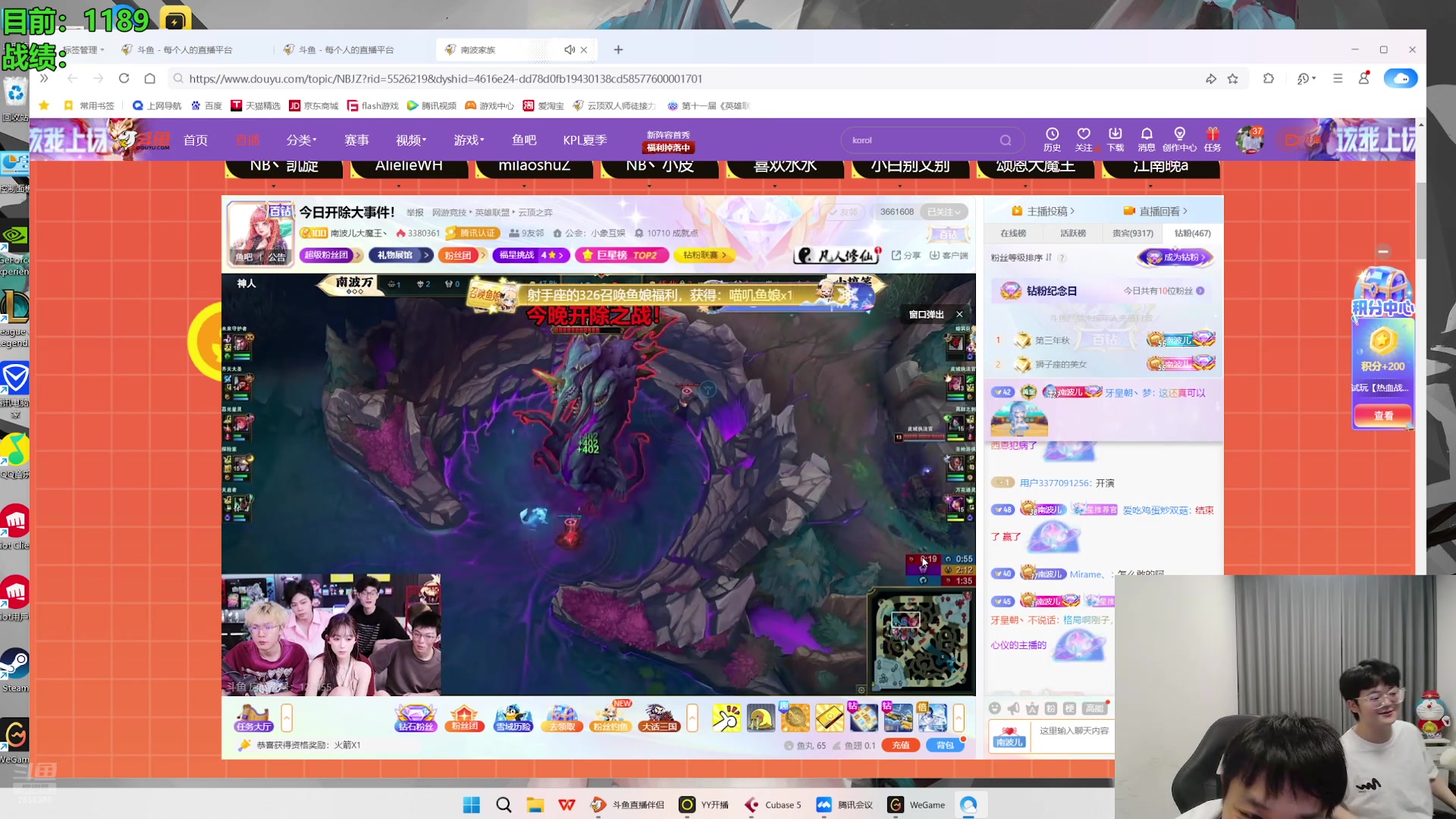Open 去领取 treasure chest icon

[x=562, y=717]
